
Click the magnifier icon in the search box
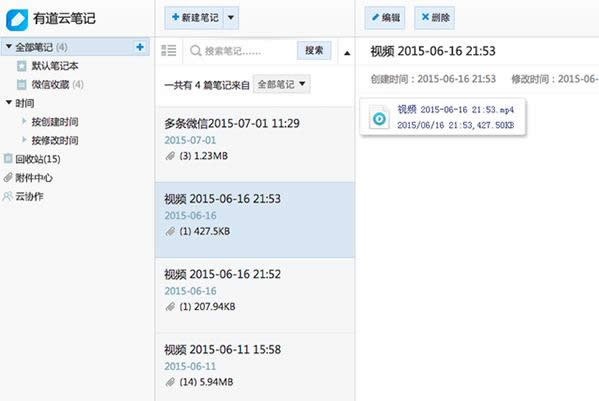tap(195, 50)
